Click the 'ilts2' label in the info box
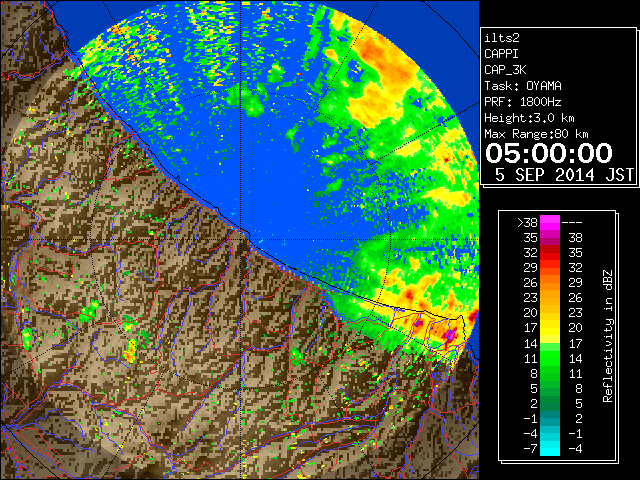Screen dimensions: 640x480 [502, 38]
